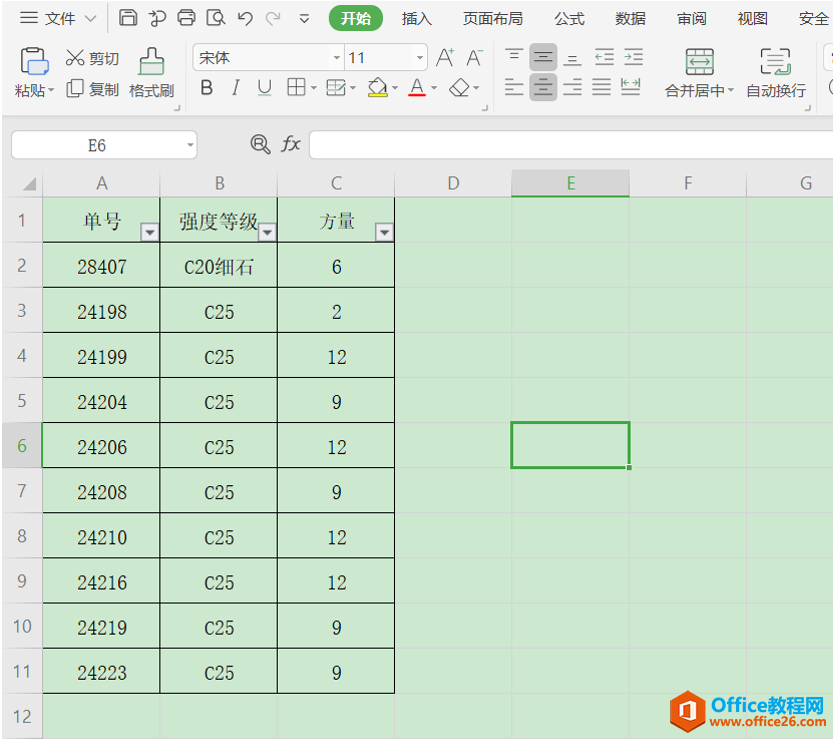Click Merge and Center (合并居中) icon
833x739 pixels.
[700, 62]
